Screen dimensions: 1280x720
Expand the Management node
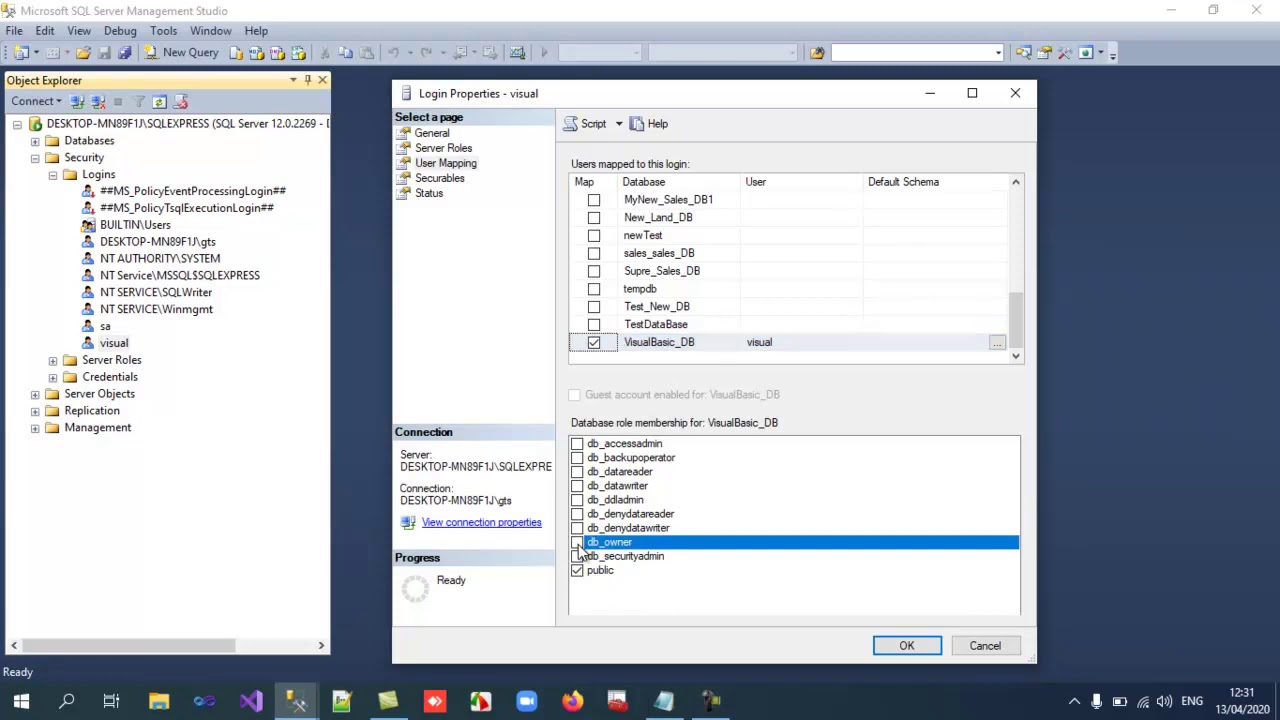coord(35,428)
